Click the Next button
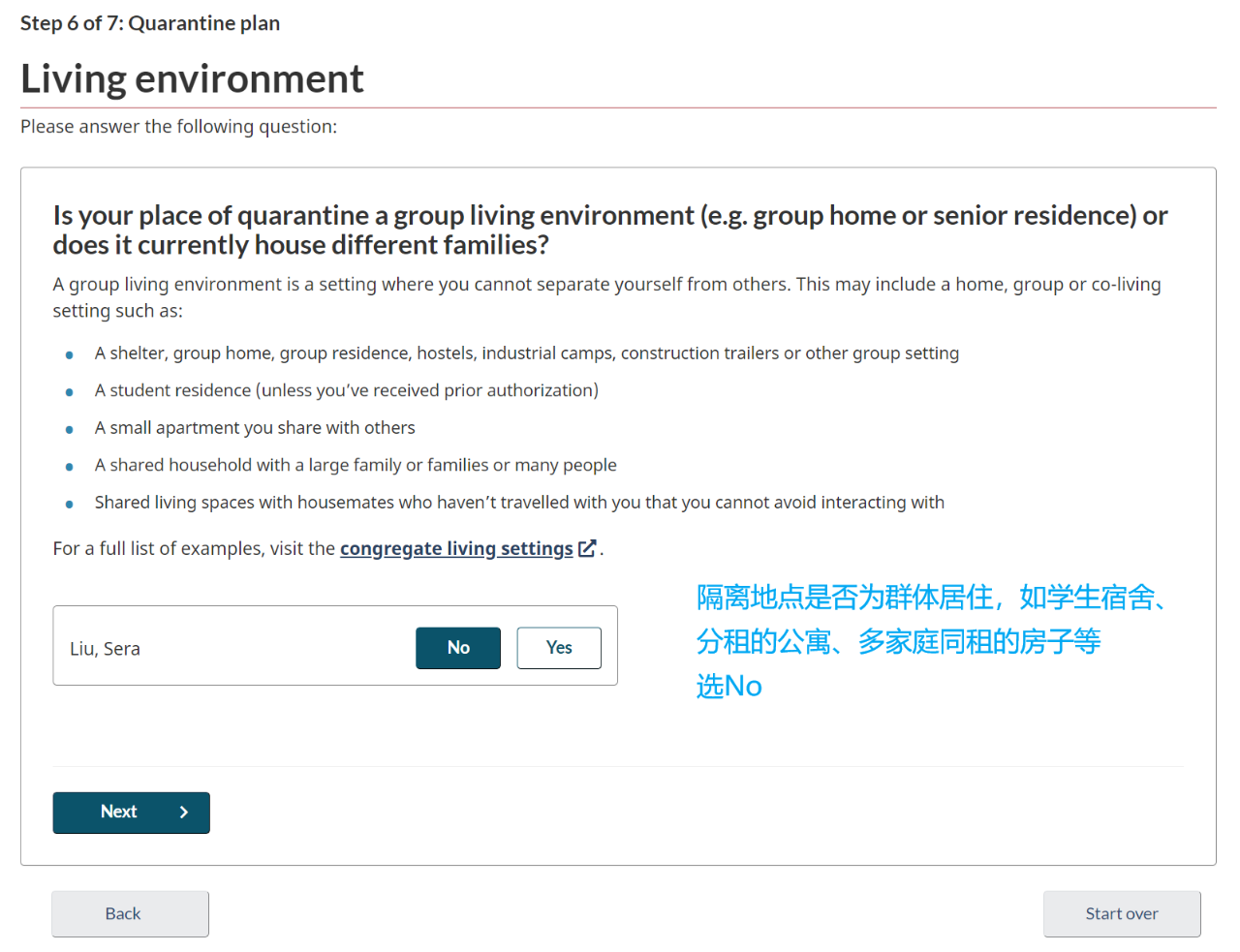 point(131,813)
